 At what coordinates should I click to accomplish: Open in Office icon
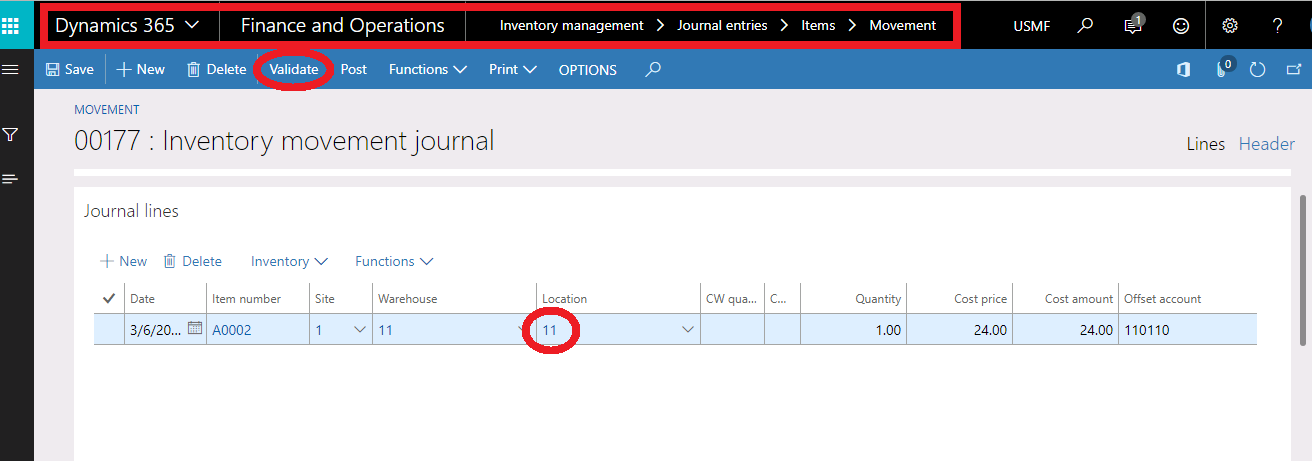pyautogui.click(x=1184, y=70)
